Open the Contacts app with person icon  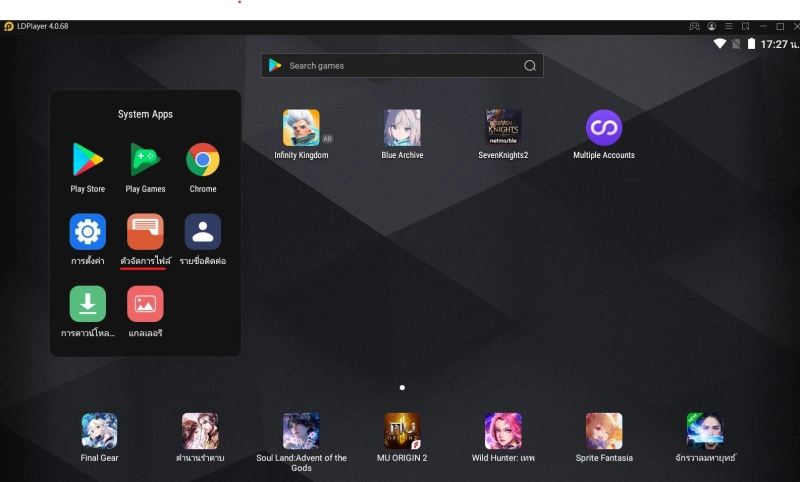pos(203,232)
